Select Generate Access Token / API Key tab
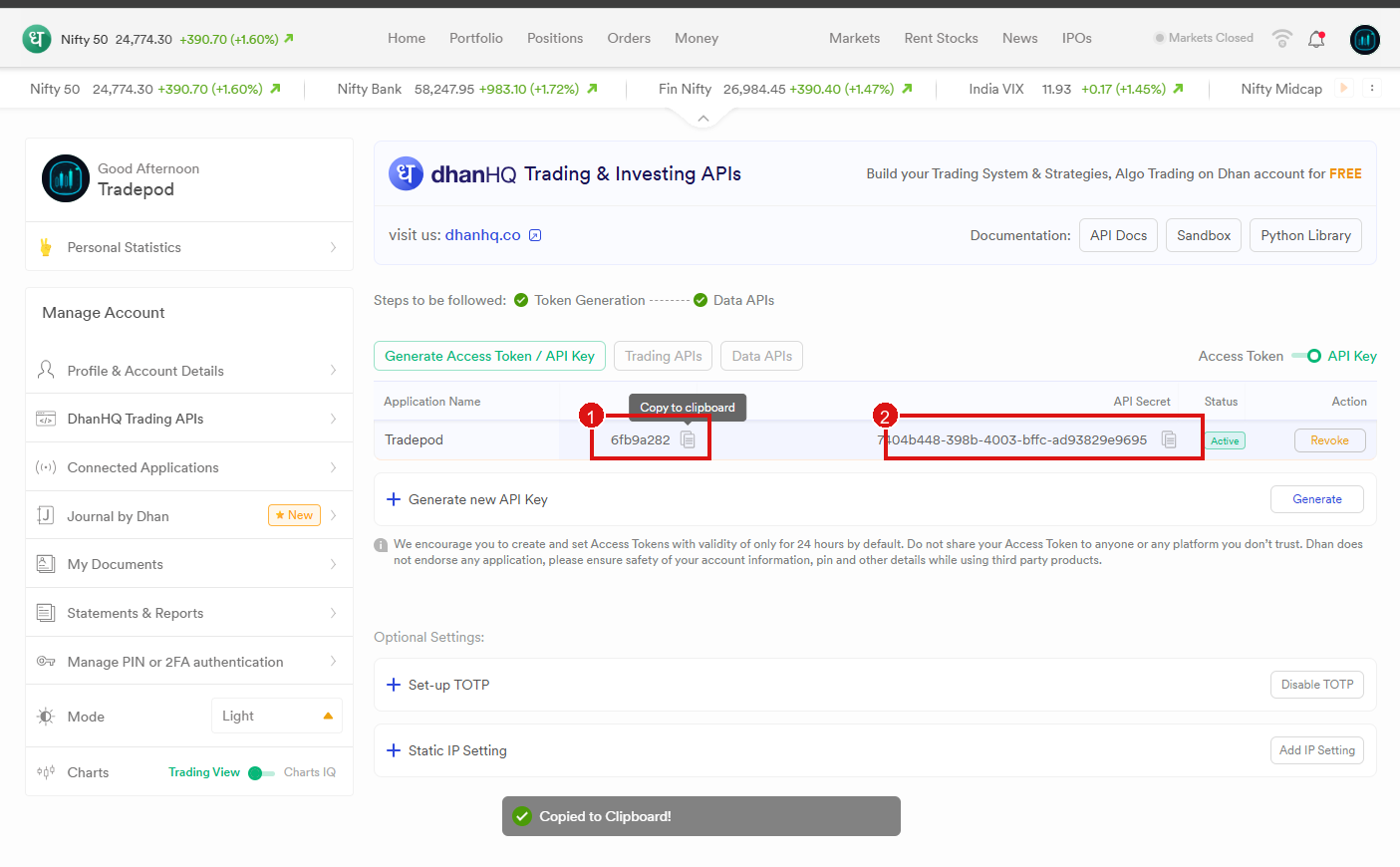The image size is (1400, 867). click(x=489, y=356)
